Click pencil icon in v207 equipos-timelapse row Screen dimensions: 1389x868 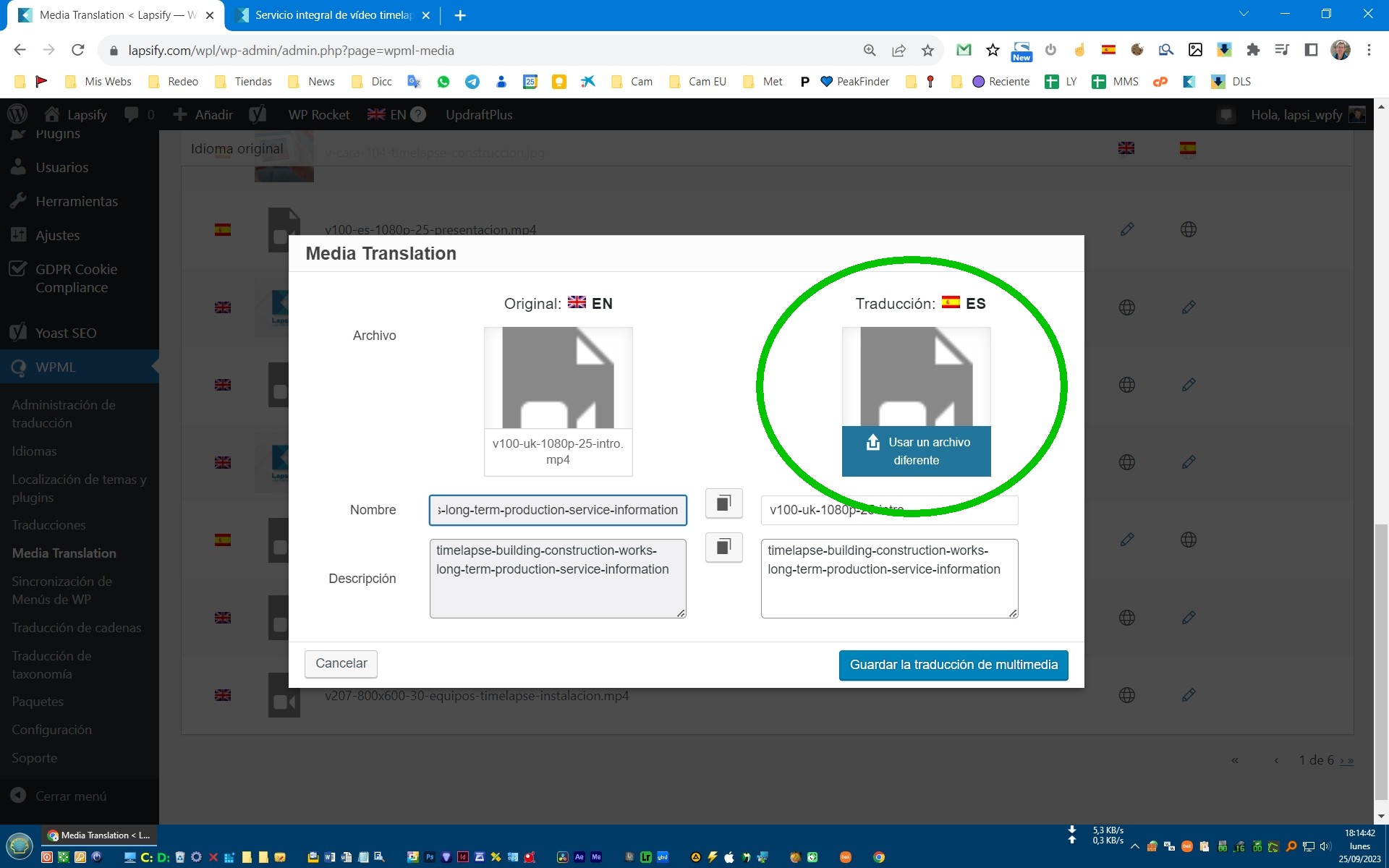click(1188, 695)
